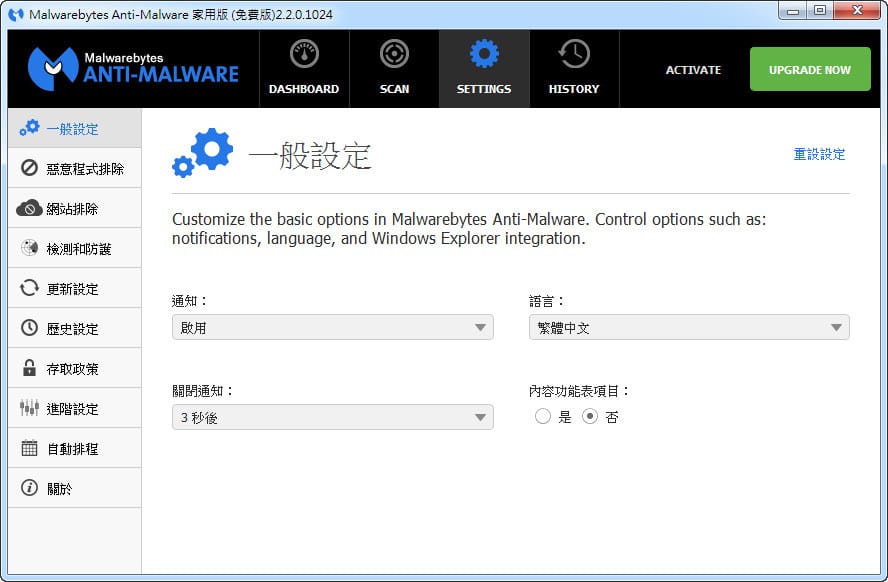Click the green UPGRADE NOW button
Viewport: 888px width, 582px height.
[x=810, y=69]
